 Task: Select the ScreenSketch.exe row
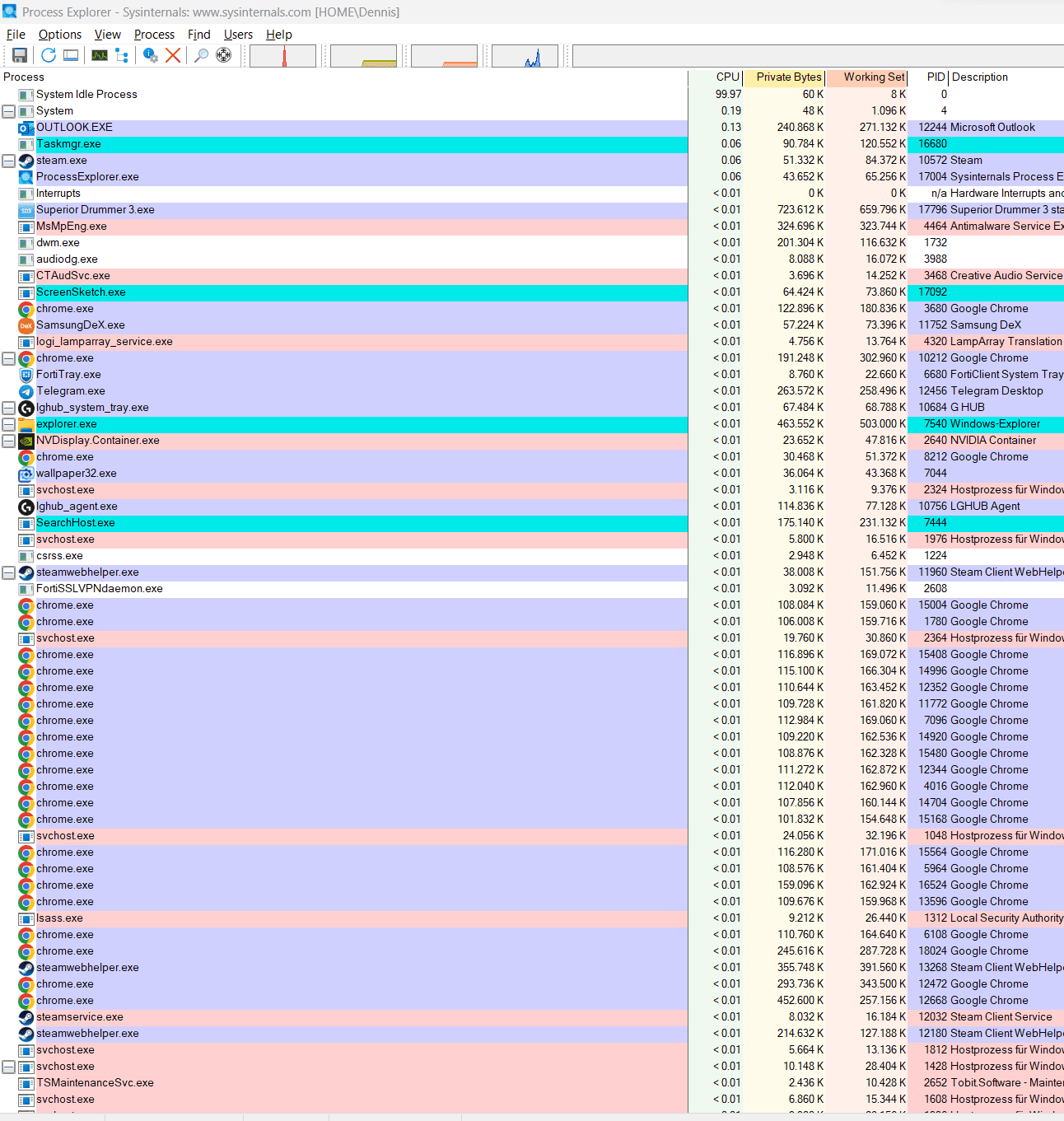point(532,292)
